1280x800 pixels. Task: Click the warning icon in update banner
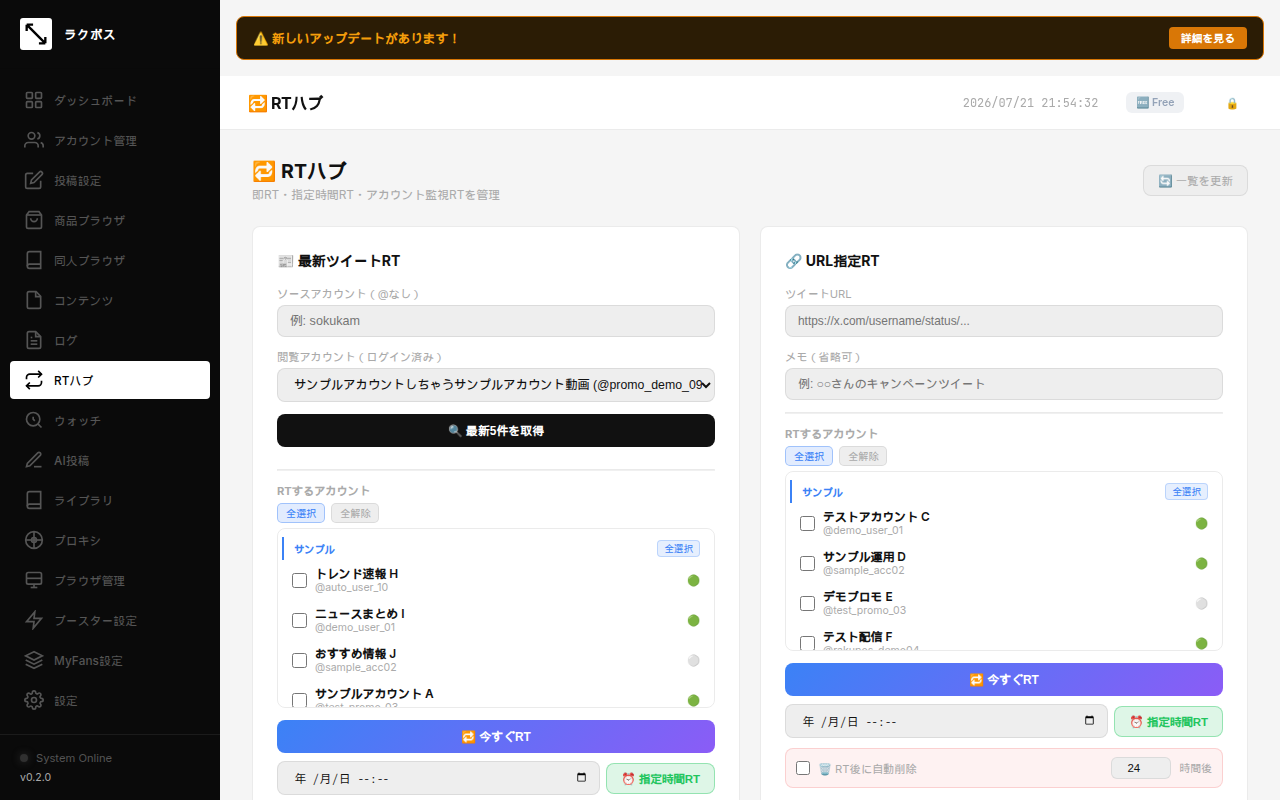click(x=260, y=39)
